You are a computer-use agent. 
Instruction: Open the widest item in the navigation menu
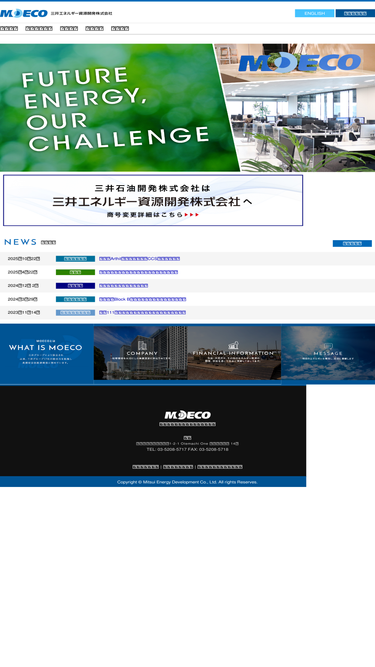pyautogui.click(x=39, y=29)
